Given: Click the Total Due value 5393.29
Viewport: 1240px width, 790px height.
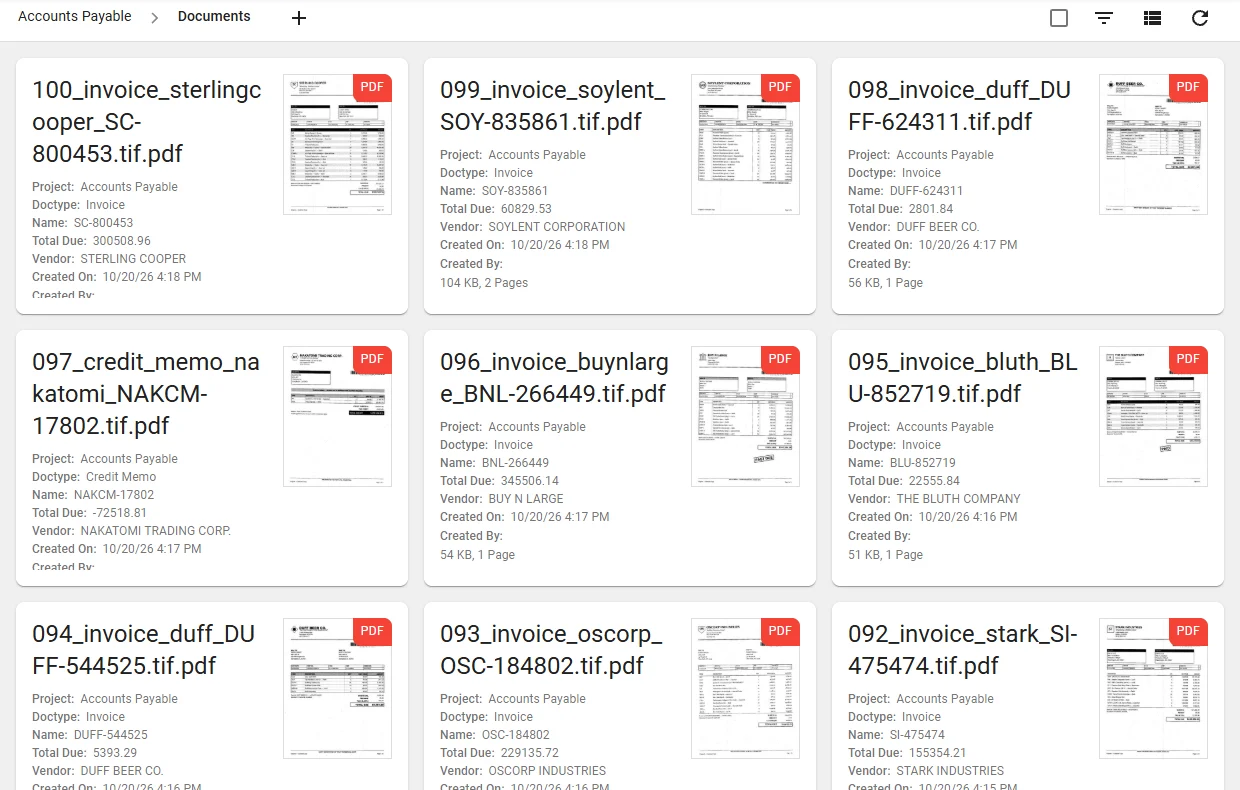Looking at the screenshot, I should (x=114, y=753).
